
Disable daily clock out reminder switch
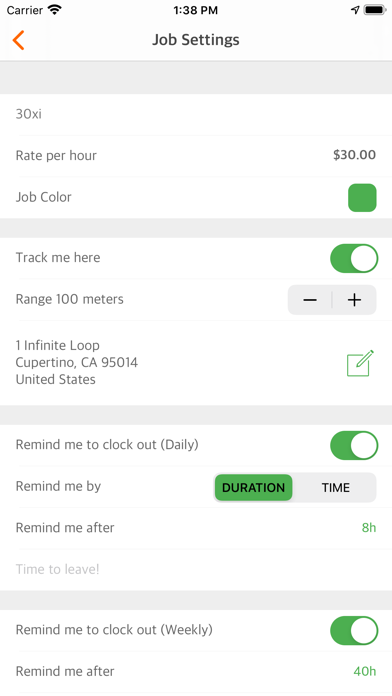pos(354,445)
